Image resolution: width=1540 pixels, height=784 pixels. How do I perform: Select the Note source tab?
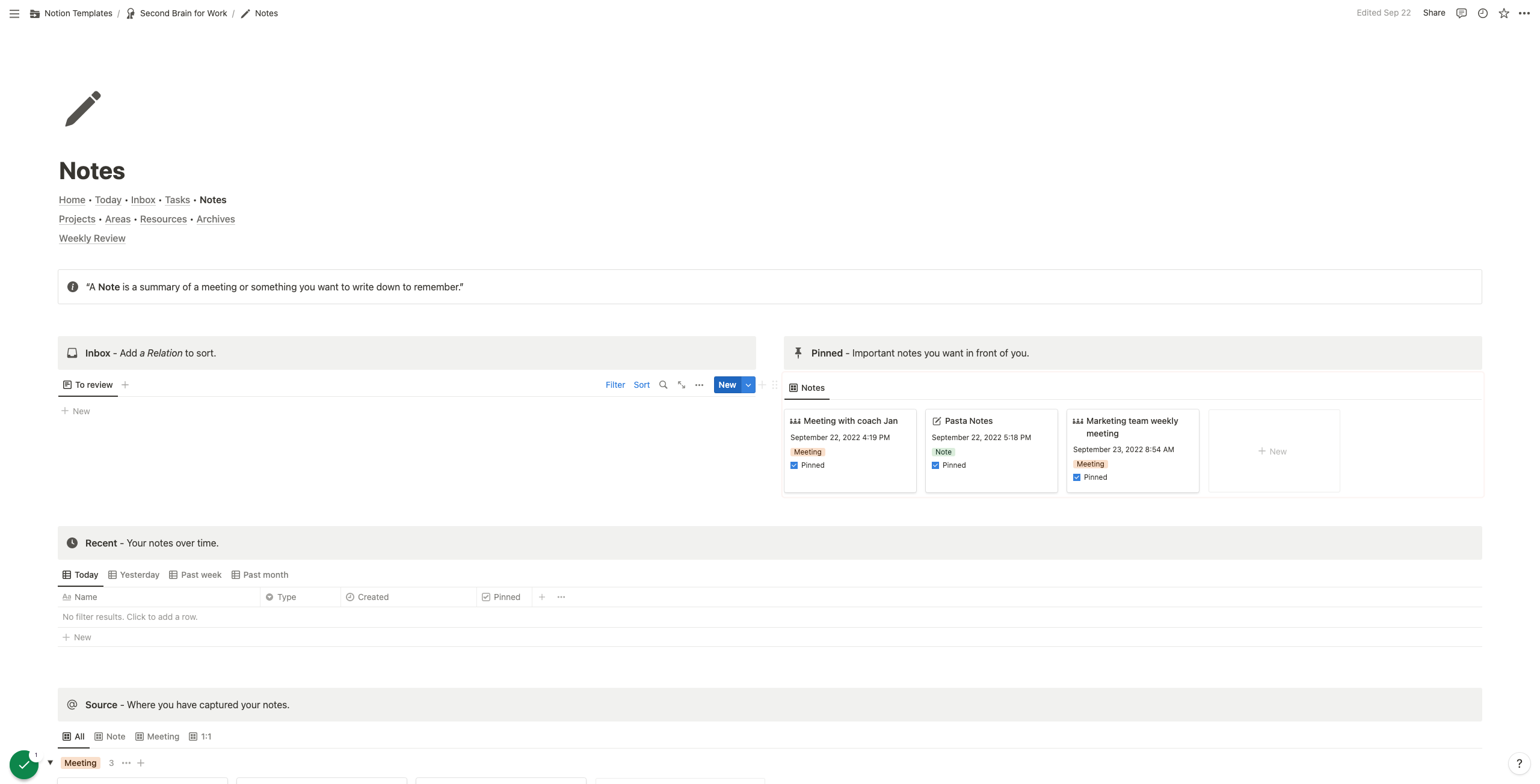(110, 737)
